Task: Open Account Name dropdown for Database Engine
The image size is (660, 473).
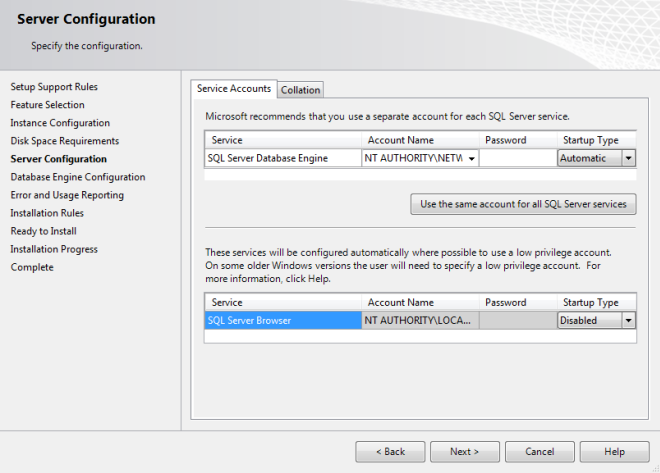Action: 472,159
